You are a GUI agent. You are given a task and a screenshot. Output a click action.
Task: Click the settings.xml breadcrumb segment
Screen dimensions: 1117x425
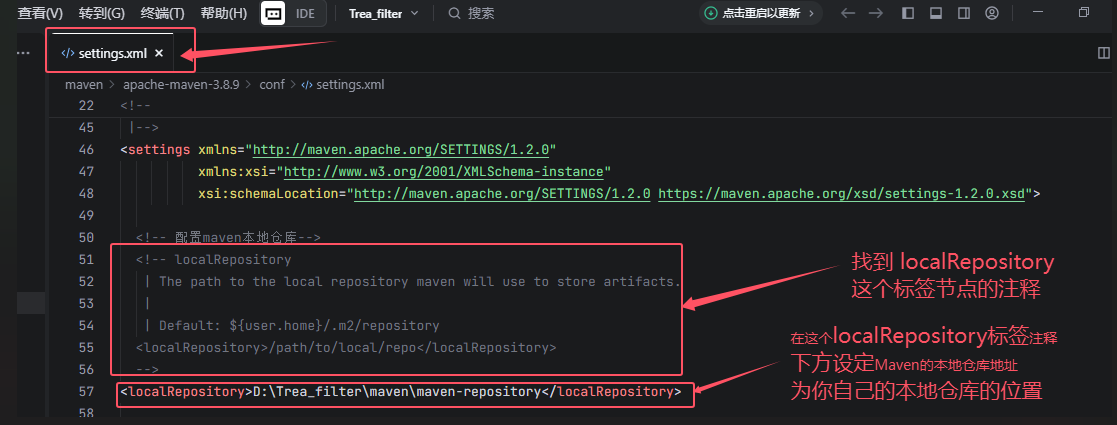[350, 85]
